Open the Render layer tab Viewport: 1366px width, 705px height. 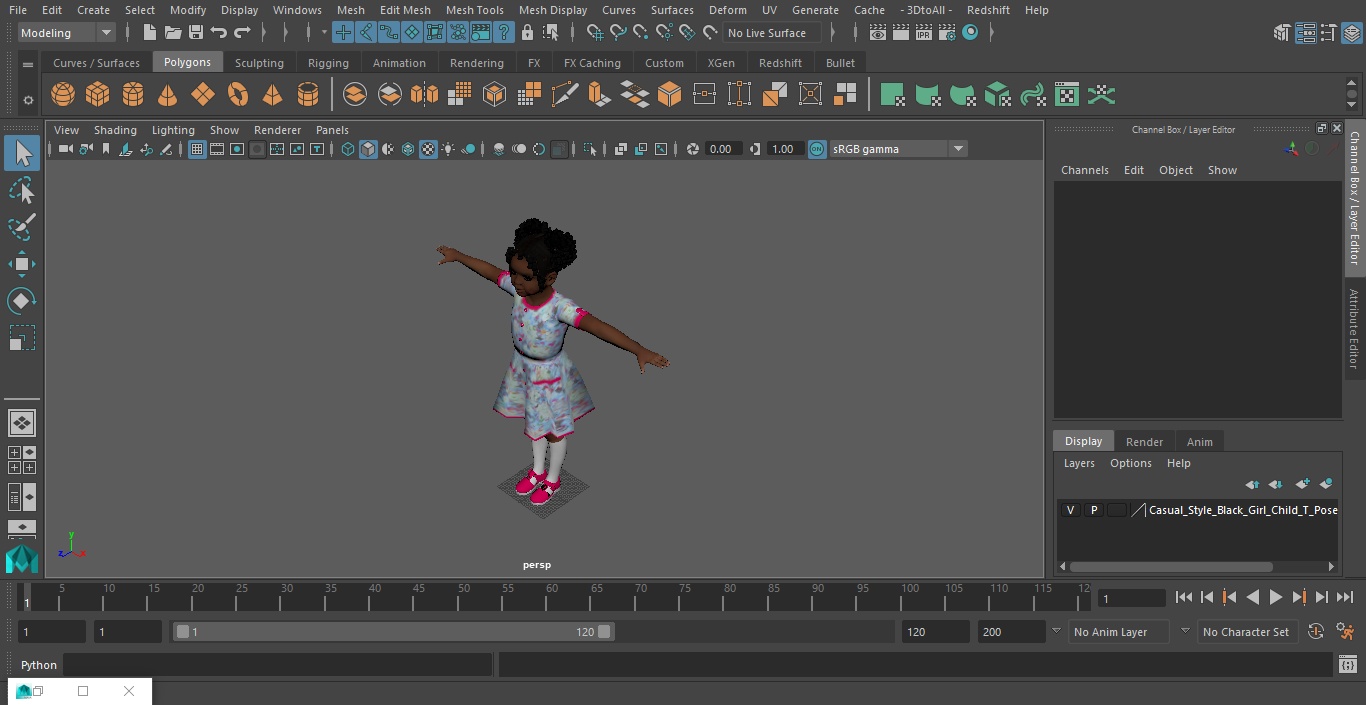click(1144, 441)
